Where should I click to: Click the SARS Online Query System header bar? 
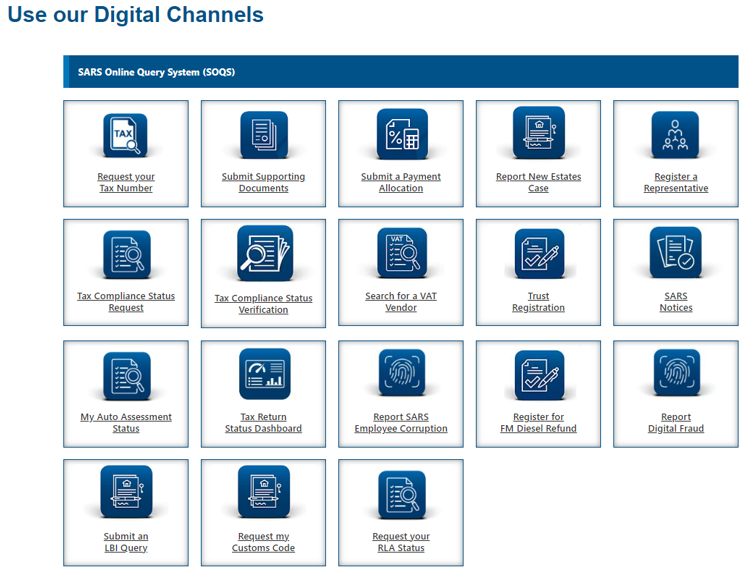coord(401,72)
